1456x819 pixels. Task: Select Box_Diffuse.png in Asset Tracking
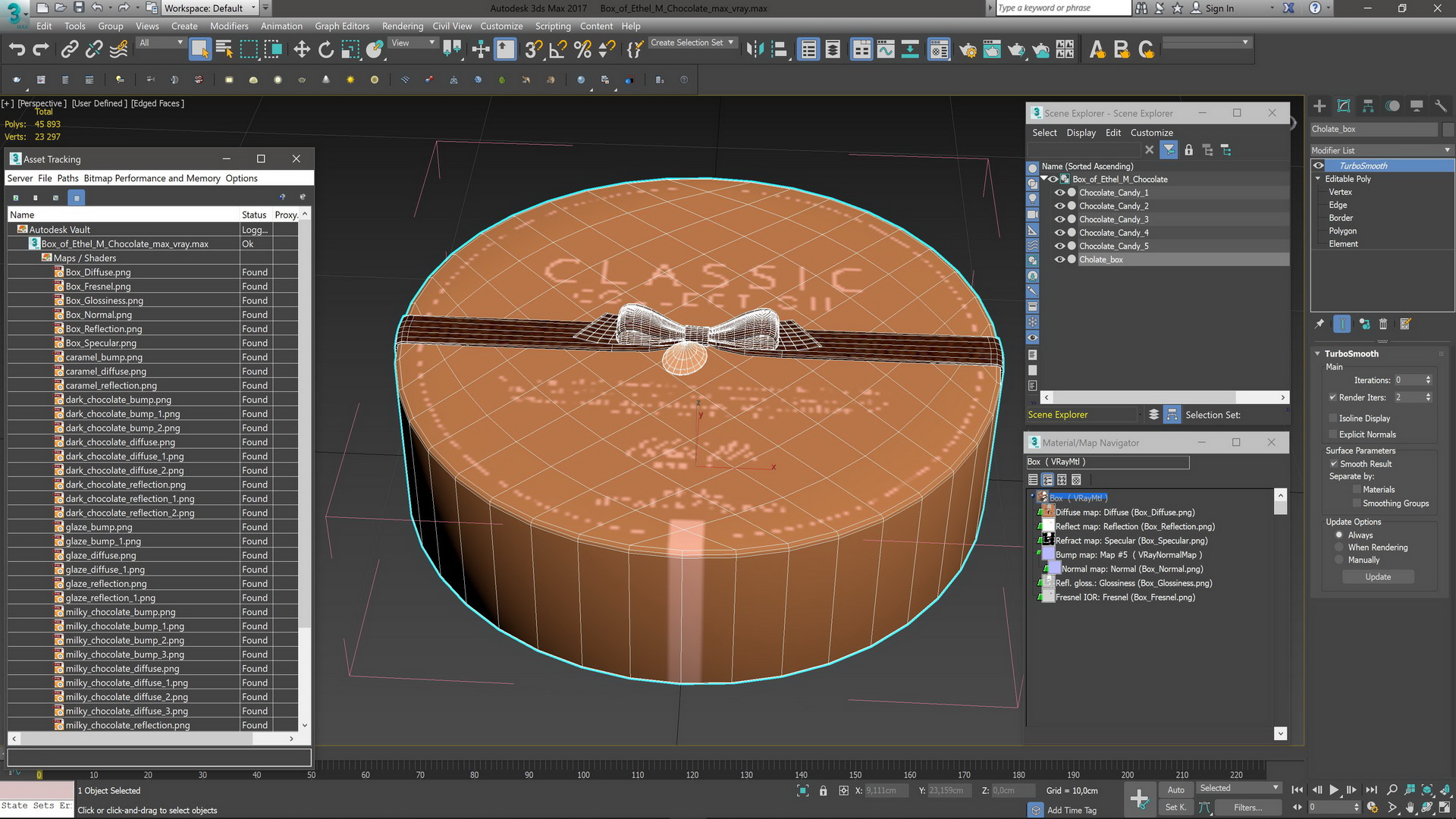tap(98, 272)
